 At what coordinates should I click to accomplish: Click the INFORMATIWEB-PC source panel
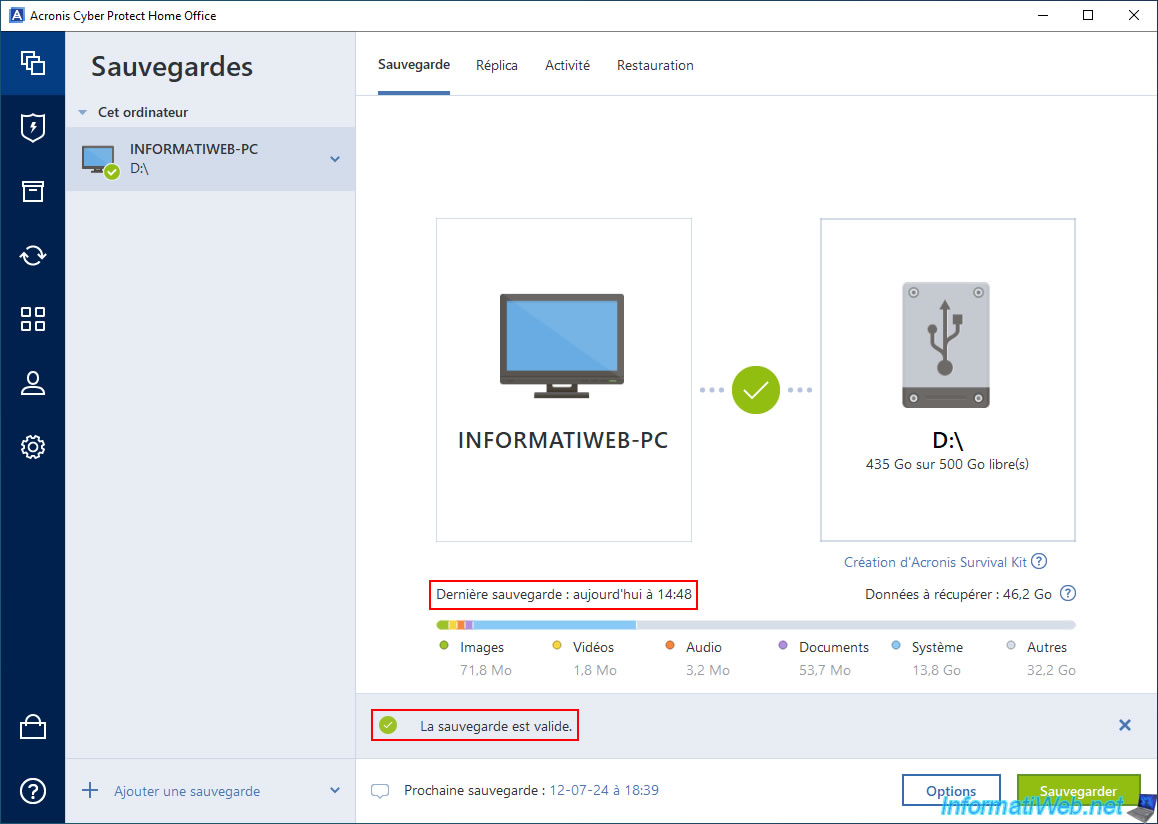point(563,380)
